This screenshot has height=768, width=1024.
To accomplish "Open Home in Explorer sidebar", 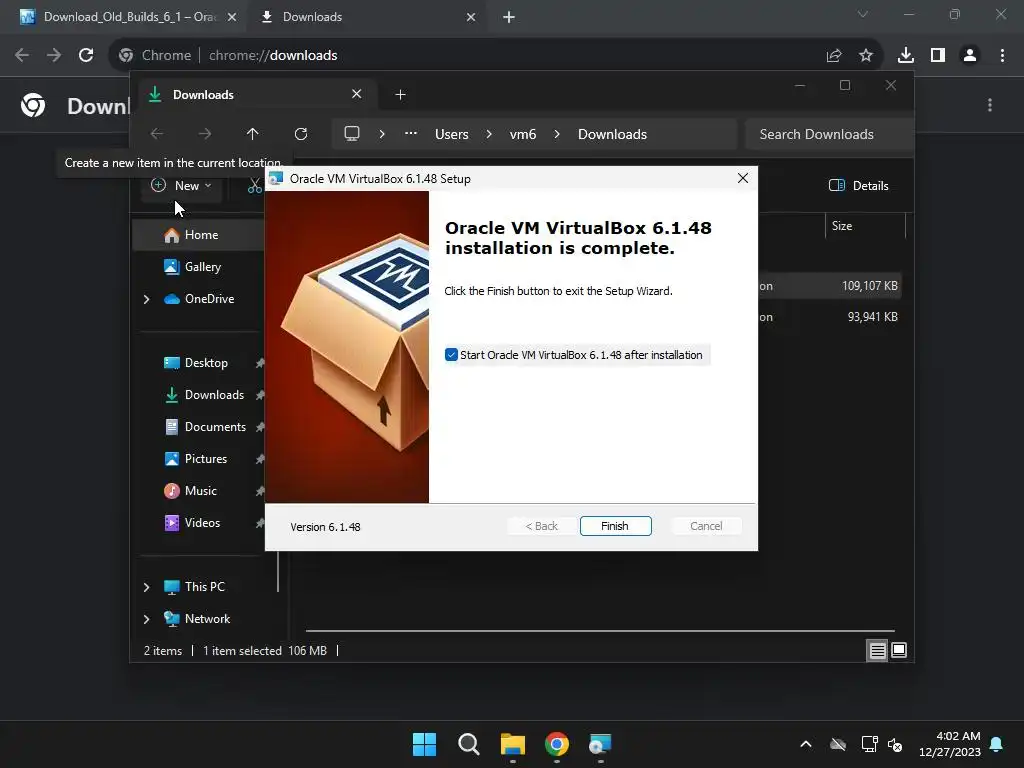I will pyautogui.click(x=200, y=235).
